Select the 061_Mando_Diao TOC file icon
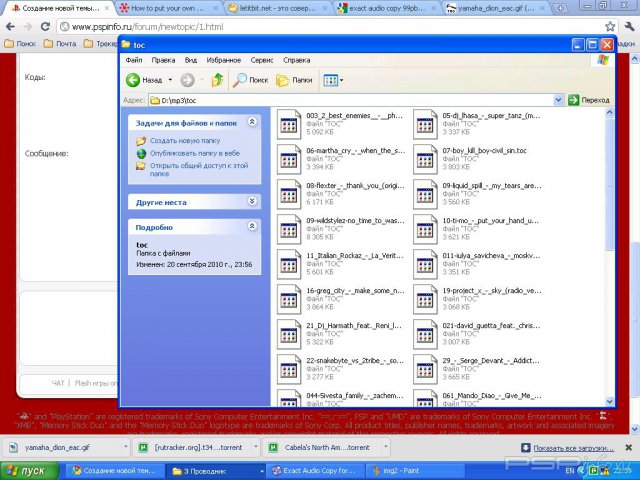640x480 pixels. coord(426,403)
